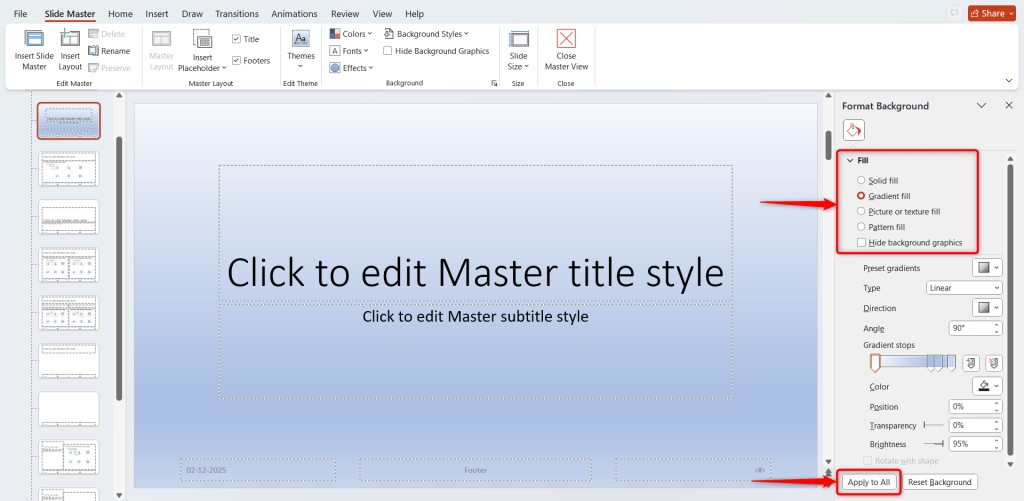Click the Rename layout icon

(x=93, y=51)
